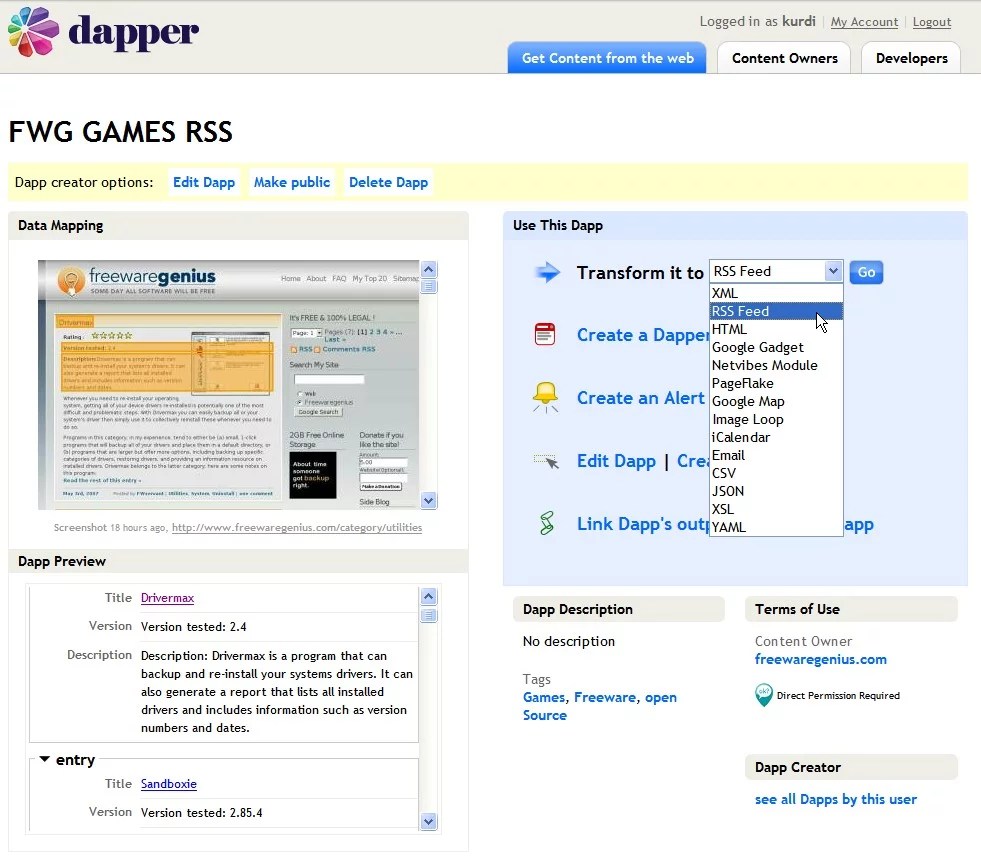This screenshot has height=866, width=981.
Task: Click the green chain Link Dapp icon
Action: click(x=546, y=523)
